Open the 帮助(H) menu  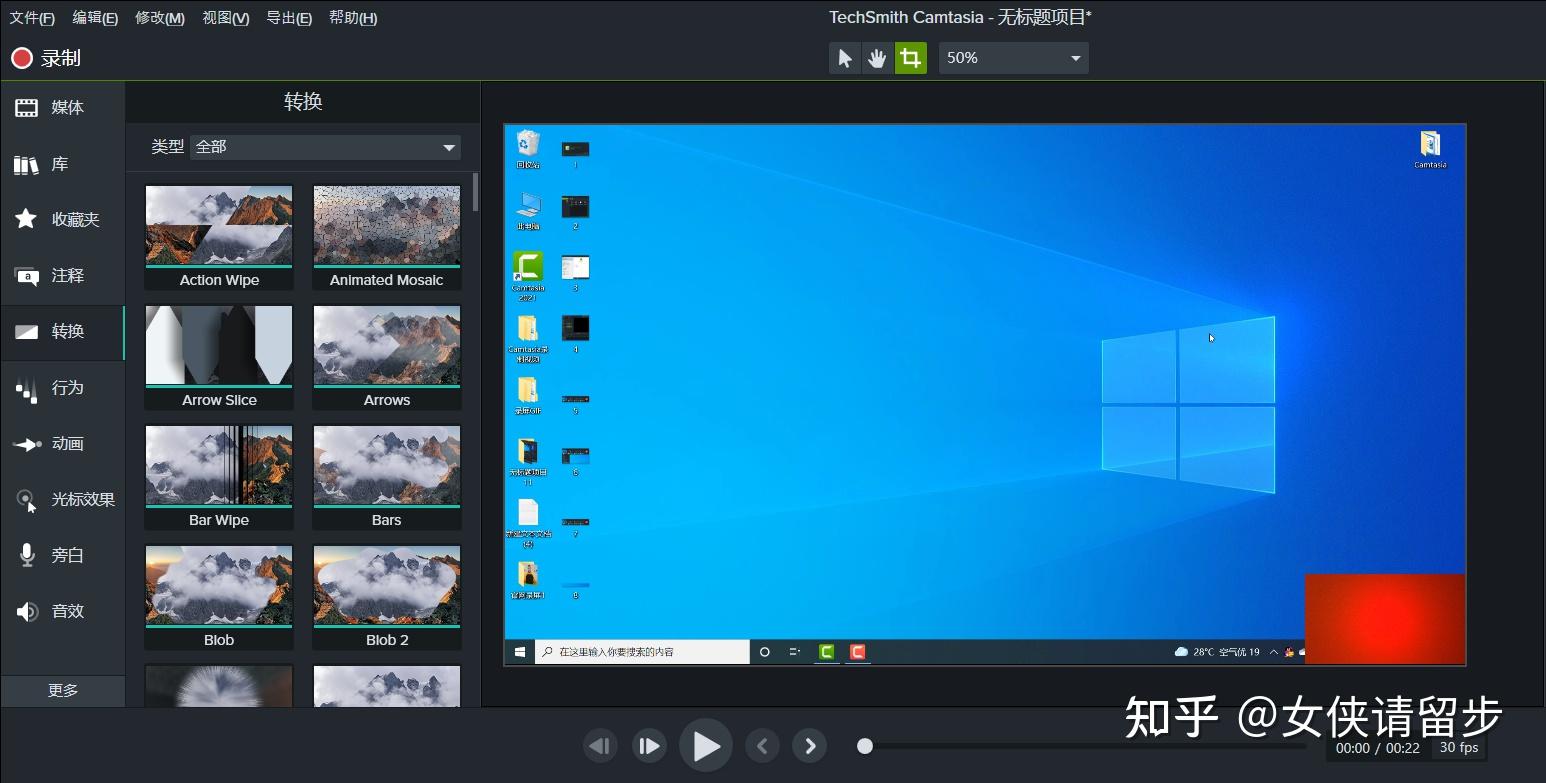pos(353,18)
